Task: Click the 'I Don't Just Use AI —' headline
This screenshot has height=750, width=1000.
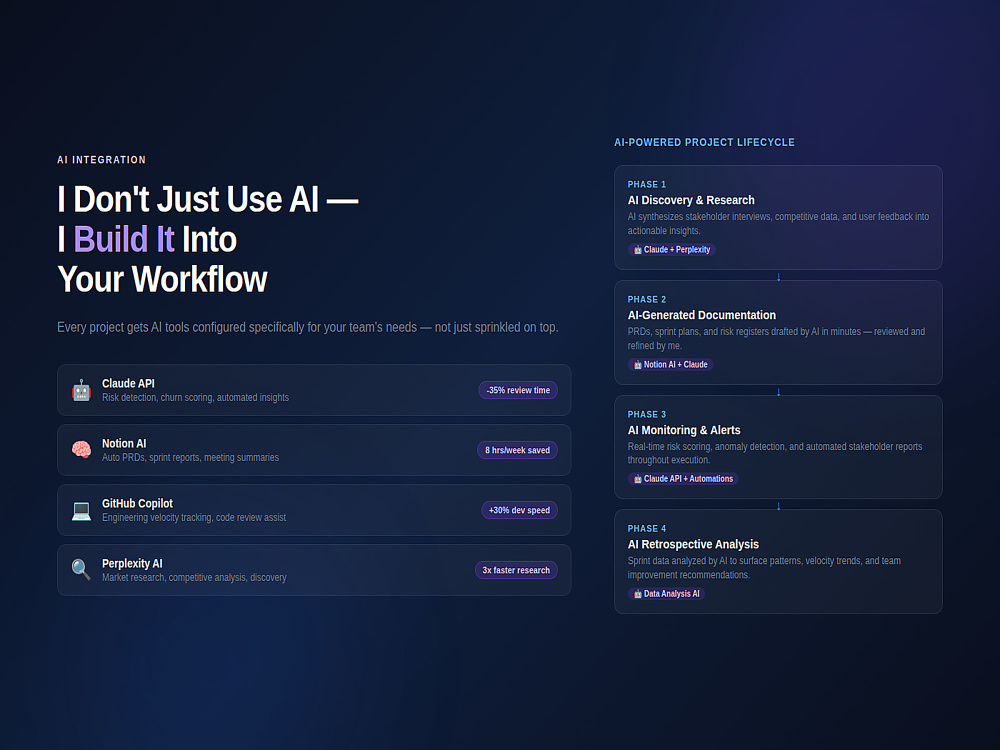Action: point(208,199)
